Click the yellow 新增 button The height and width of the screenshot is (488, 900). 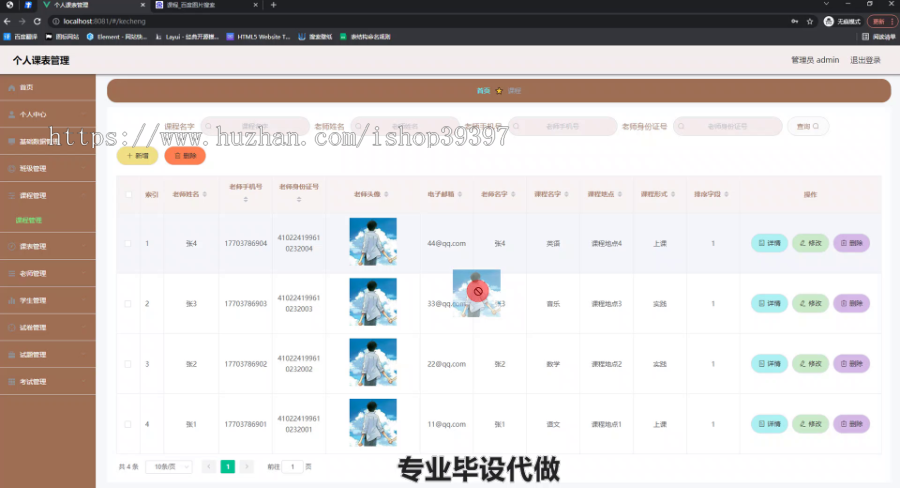(137, 156)
